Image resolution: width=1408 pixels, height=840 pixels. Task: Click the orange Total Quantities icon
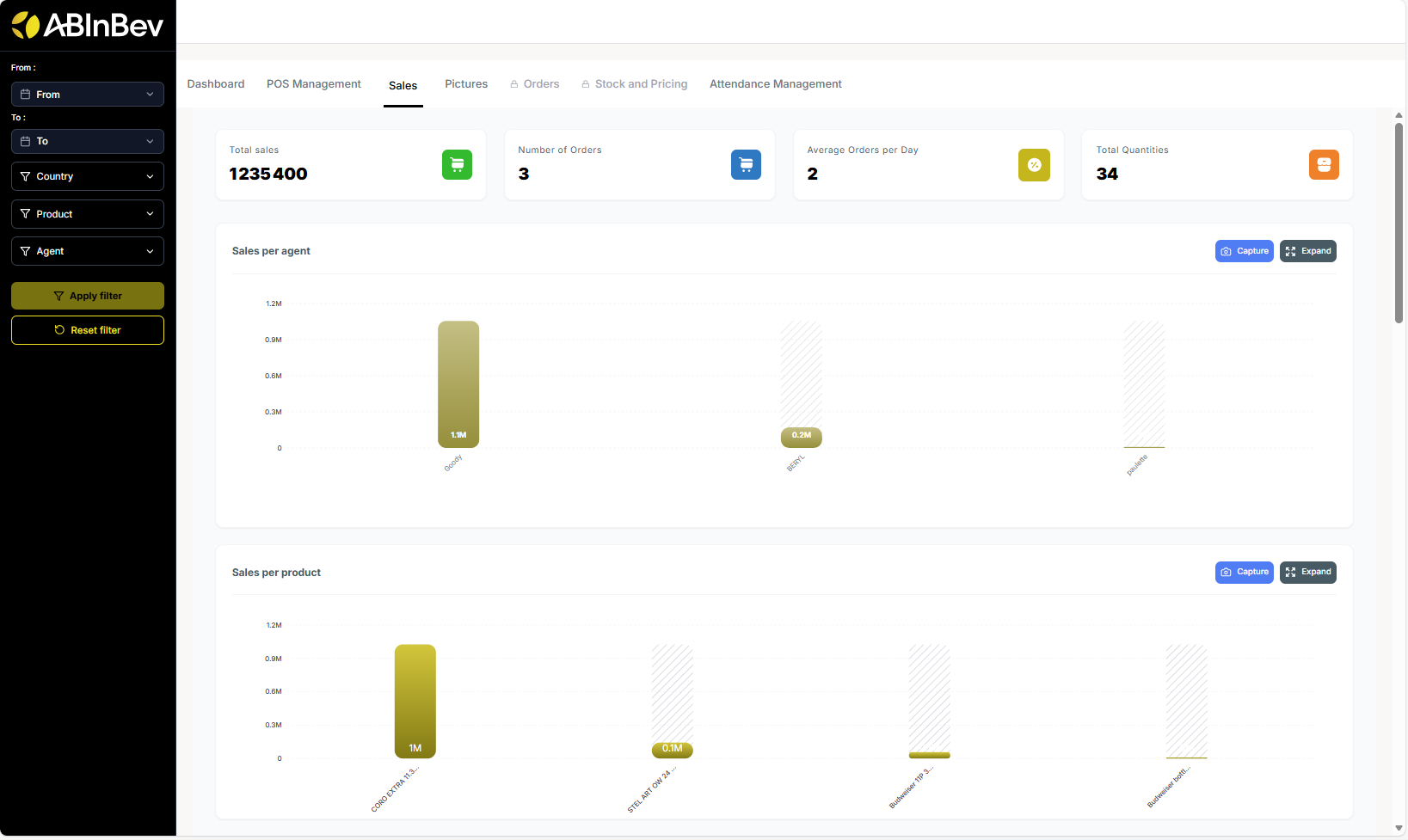click(x=1324, y=164)
